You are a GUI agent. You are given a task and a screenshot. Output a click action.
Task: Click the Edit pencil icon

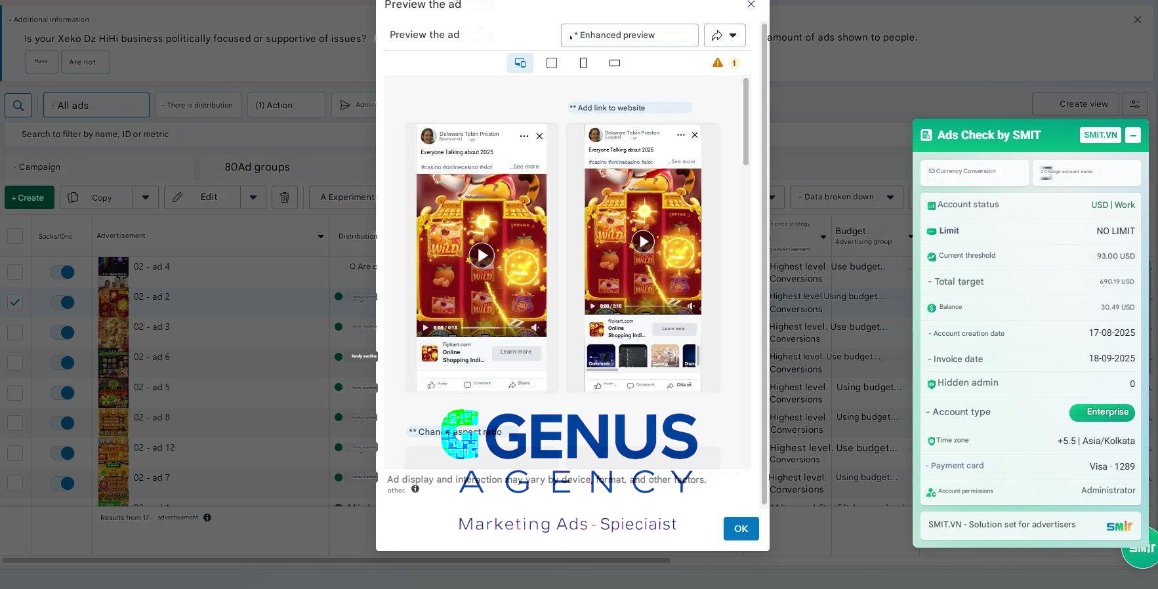[x=177, y=197]
